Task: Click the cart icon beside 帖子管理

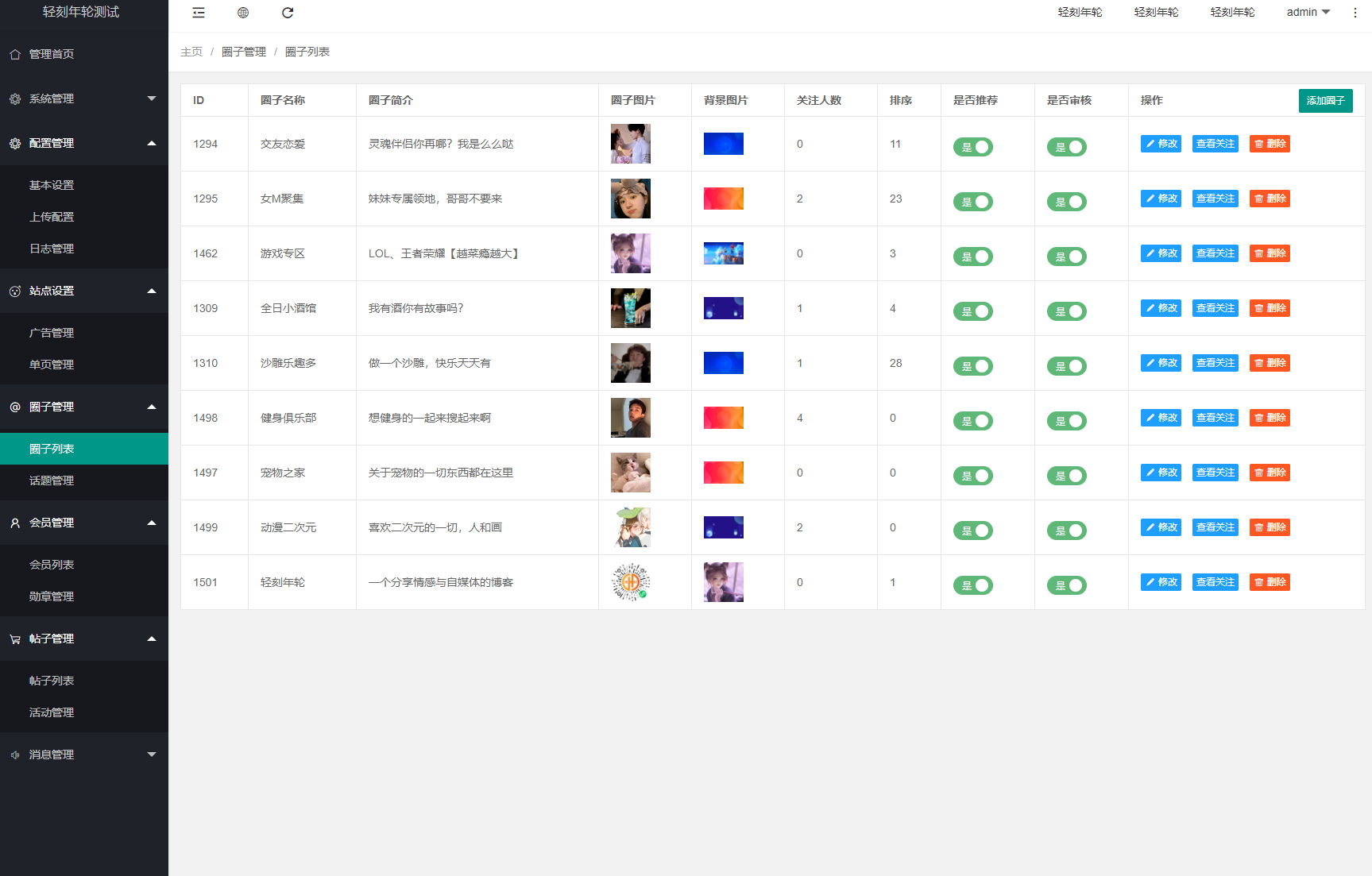Action: click(x=14, y=639)
